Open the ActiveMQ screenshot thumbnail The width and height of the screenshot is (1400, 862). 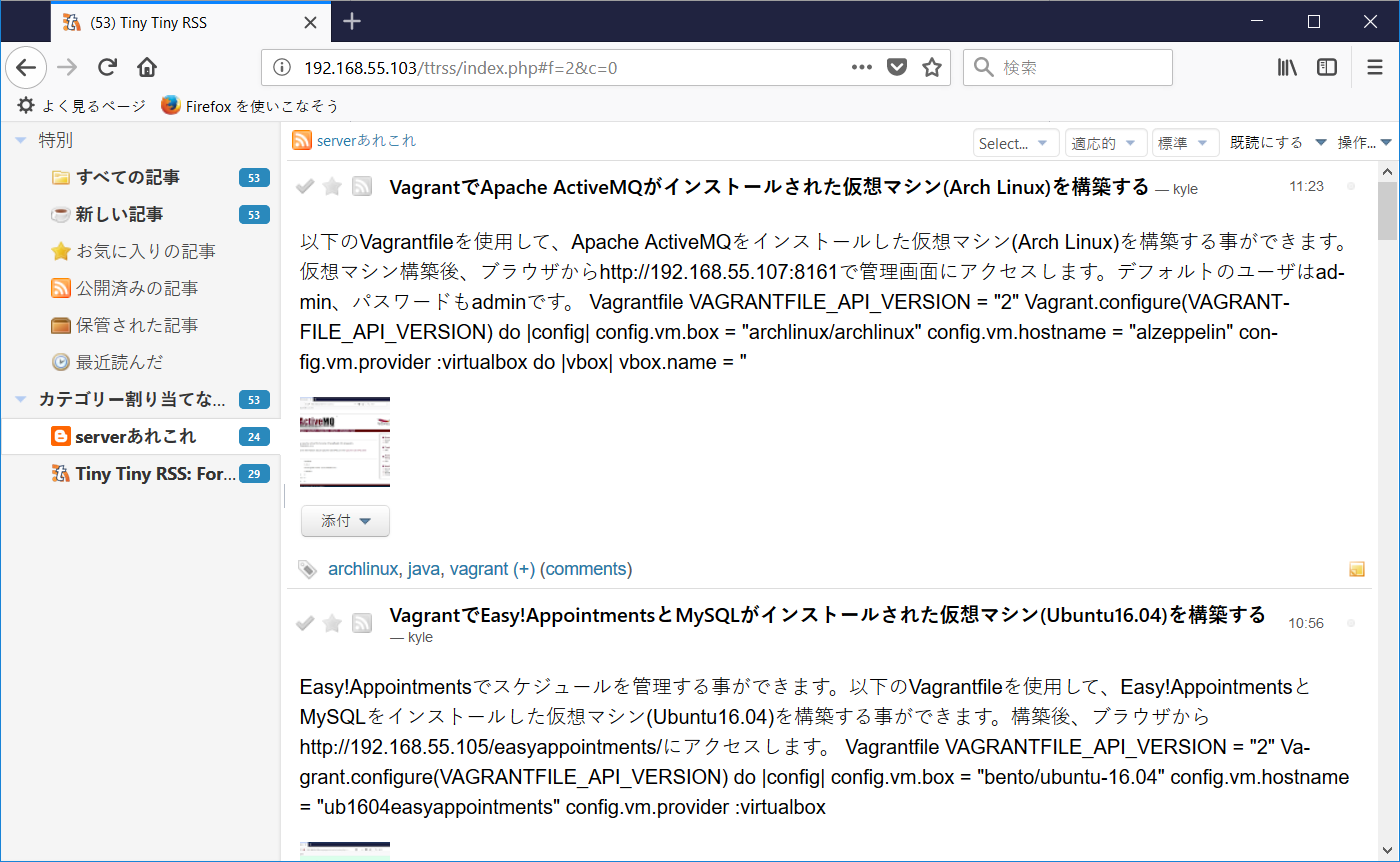345,442
